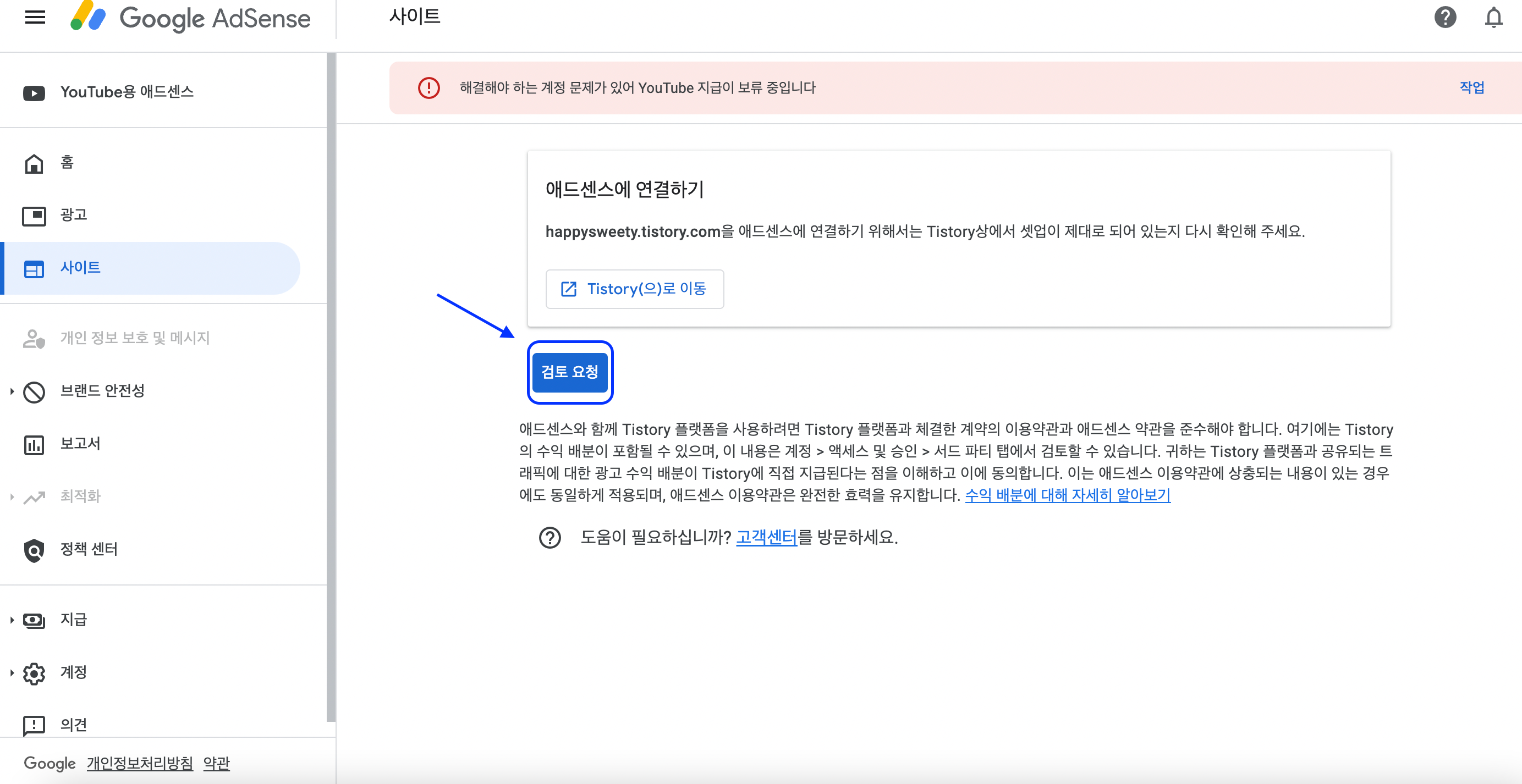
Task: Open the 고객센터 link
Action: pos(766,537)
